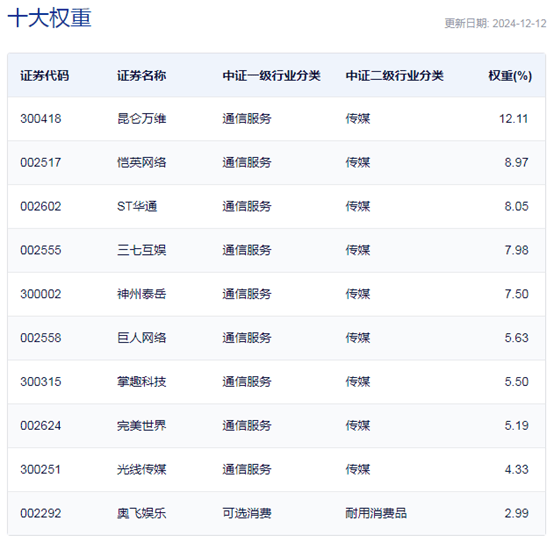Click the 证券代码 column header

45,76
